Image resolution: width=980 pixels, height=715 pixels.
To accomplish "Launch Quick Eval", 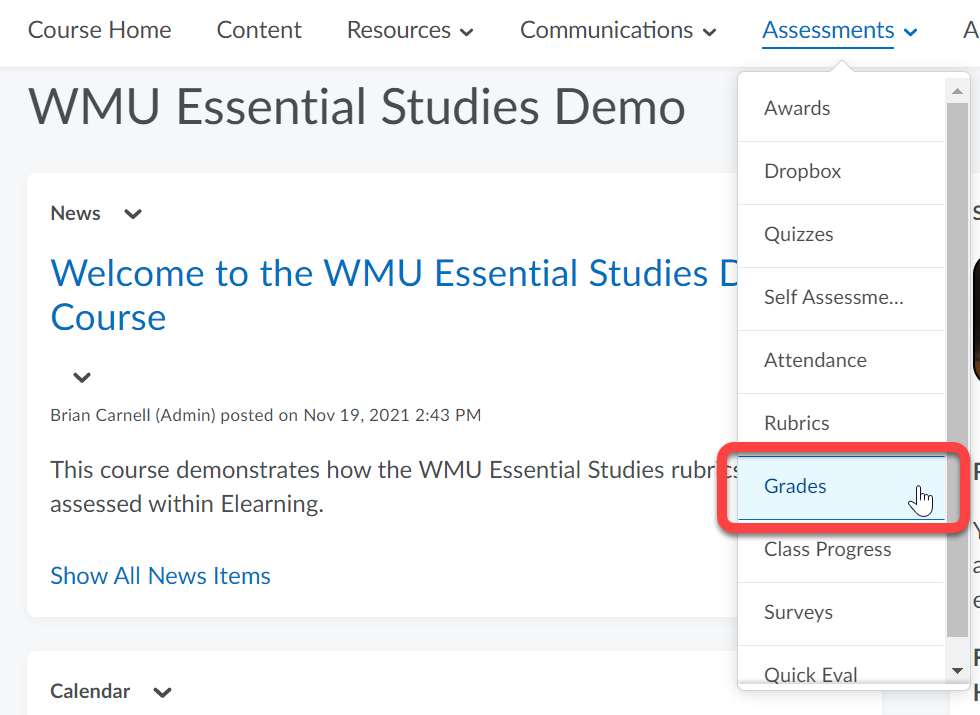I will coord(810,674).
